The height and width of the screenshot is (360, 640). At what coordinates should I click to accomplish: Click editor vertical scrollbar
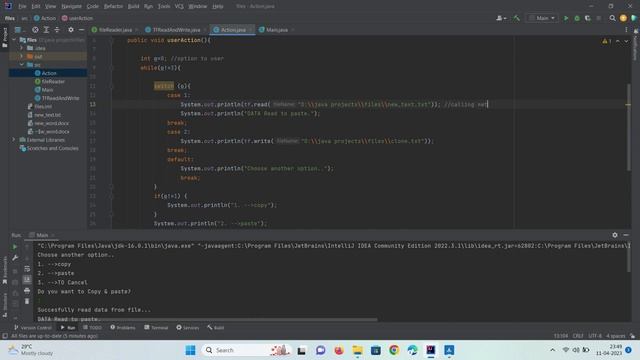point(628,127)
